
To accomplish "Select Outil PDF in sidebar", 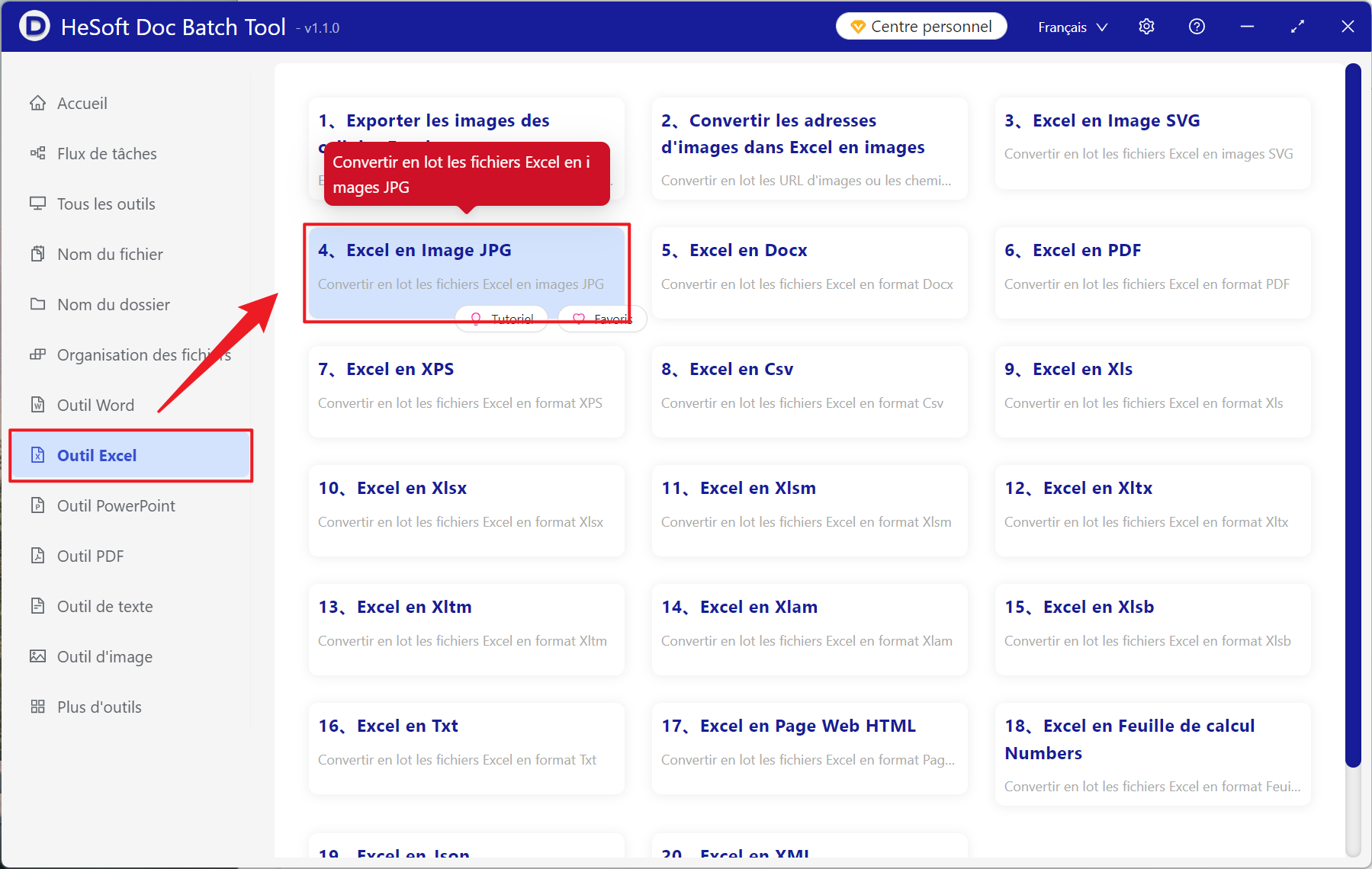I will click(x=130, y=556).
